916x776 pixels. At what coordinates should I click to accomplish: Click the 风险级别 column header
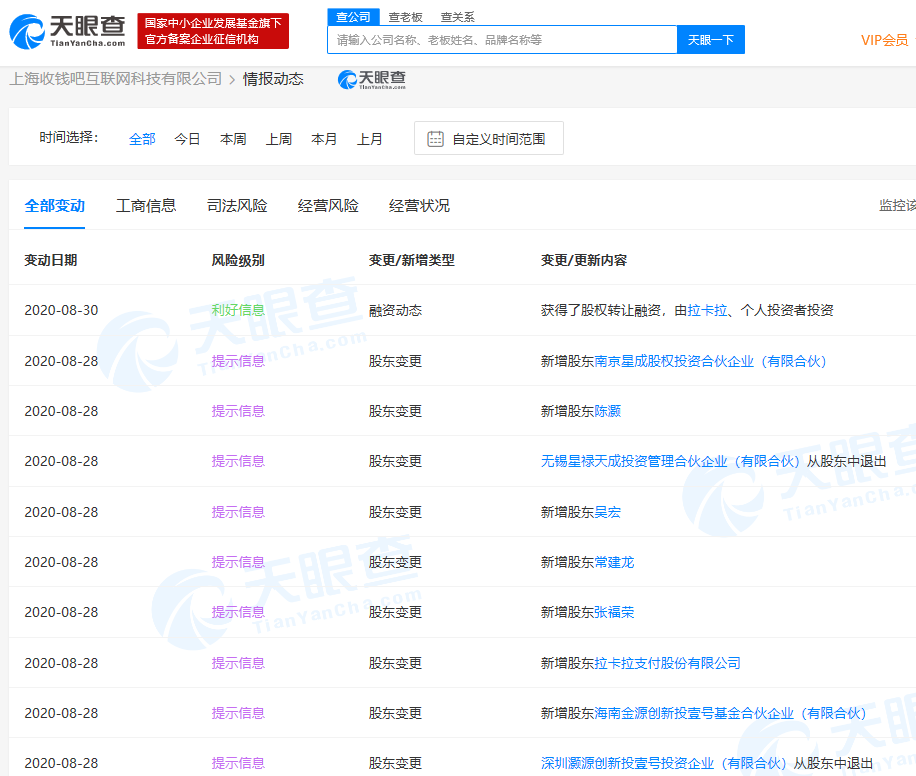[238, 260]
